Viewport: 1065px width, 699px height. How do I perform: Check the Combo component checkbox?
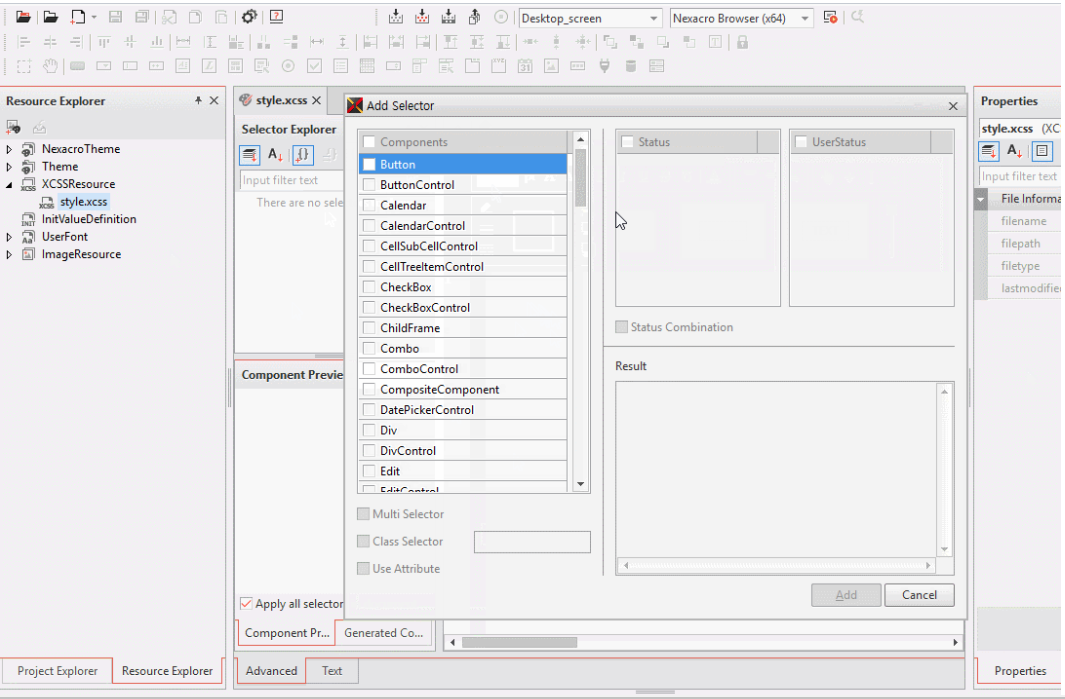(x=369, y=348)
